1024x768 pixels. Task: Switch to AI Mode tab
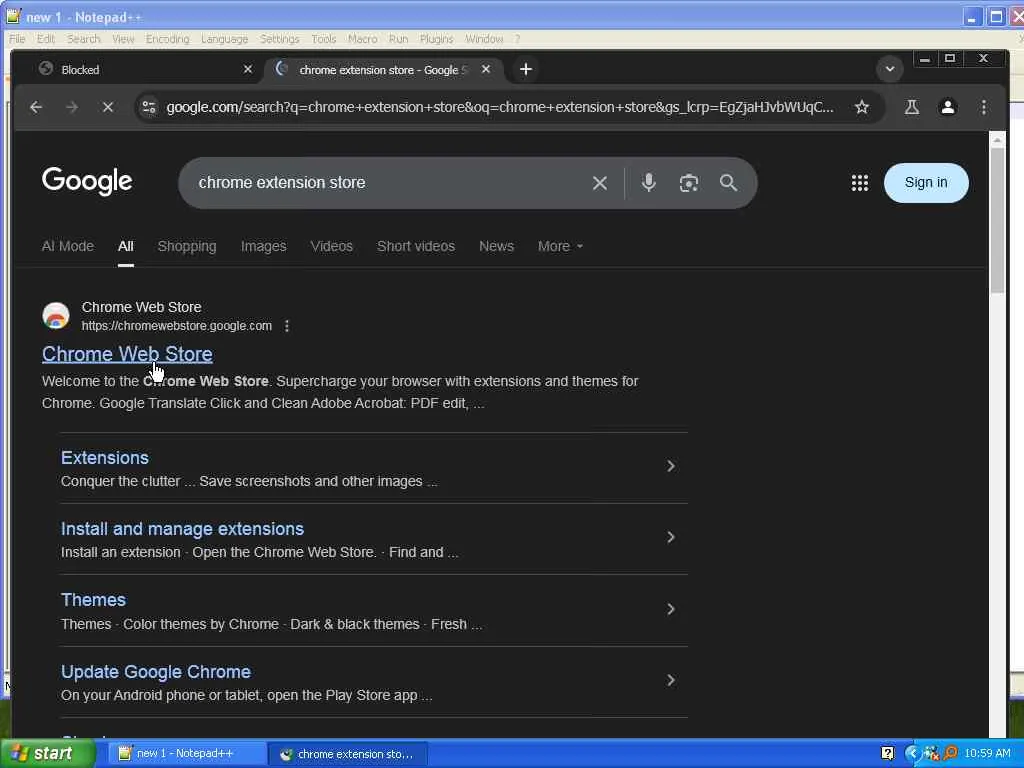pyautogui.click(x=68, y=246)
